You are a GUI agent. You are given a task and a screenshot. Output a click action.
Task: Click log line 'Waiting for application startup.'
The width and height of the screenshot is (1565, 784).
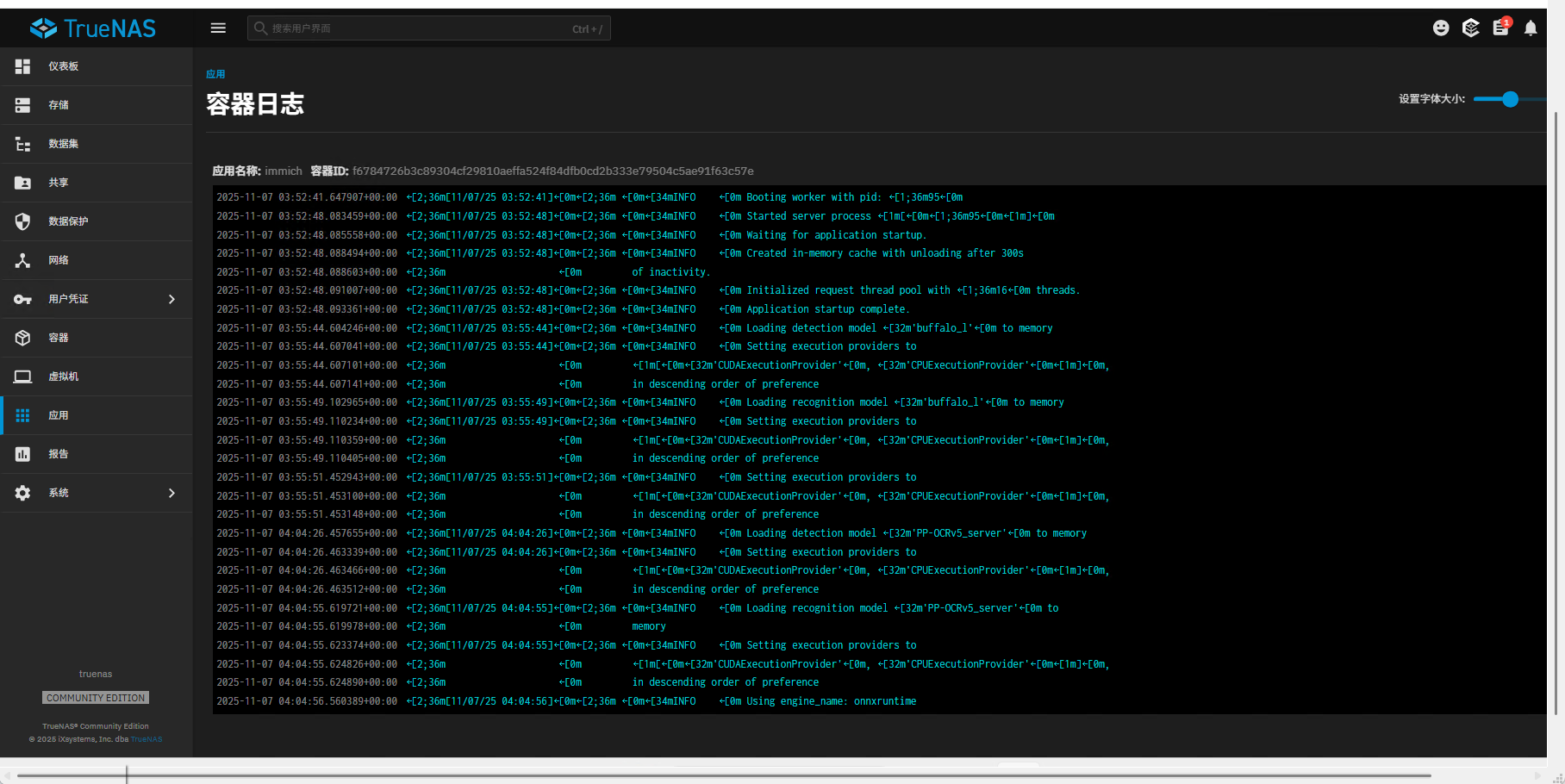[x=571, y=235]
